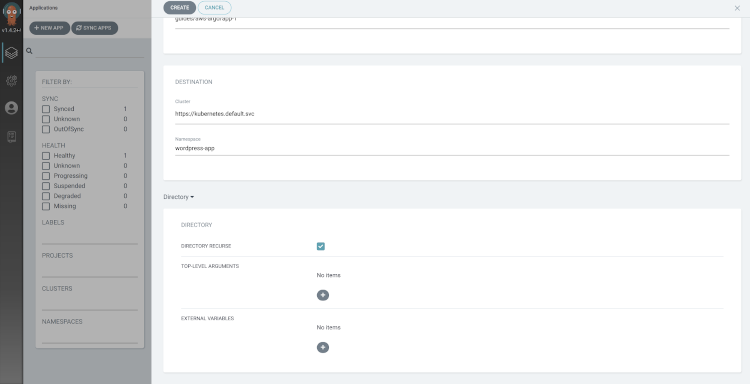Click the DIRECTORY RECURSE label
The height and width of the screenshot is (384, 750).
(x=206, y=246)
